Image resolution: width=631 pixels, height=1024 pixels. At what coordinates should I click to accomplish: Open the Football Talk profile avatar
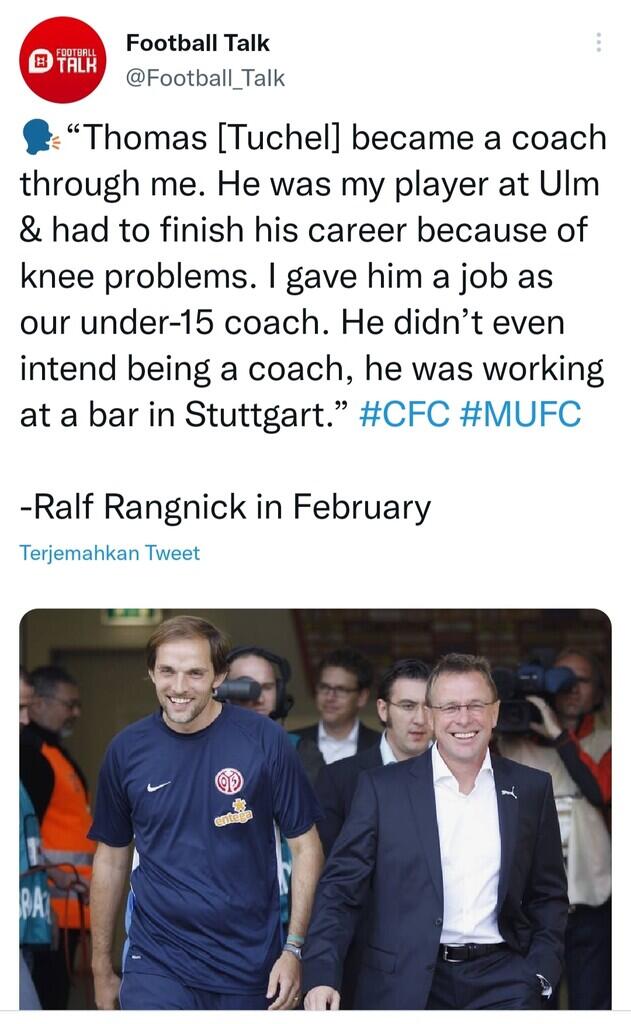[x=63, y=59]
